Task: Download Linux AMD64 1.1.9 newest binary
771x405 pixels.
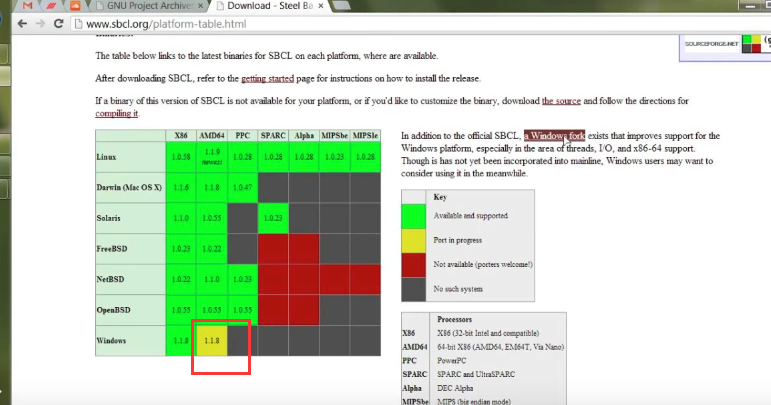Action: [x=212, y=157]
